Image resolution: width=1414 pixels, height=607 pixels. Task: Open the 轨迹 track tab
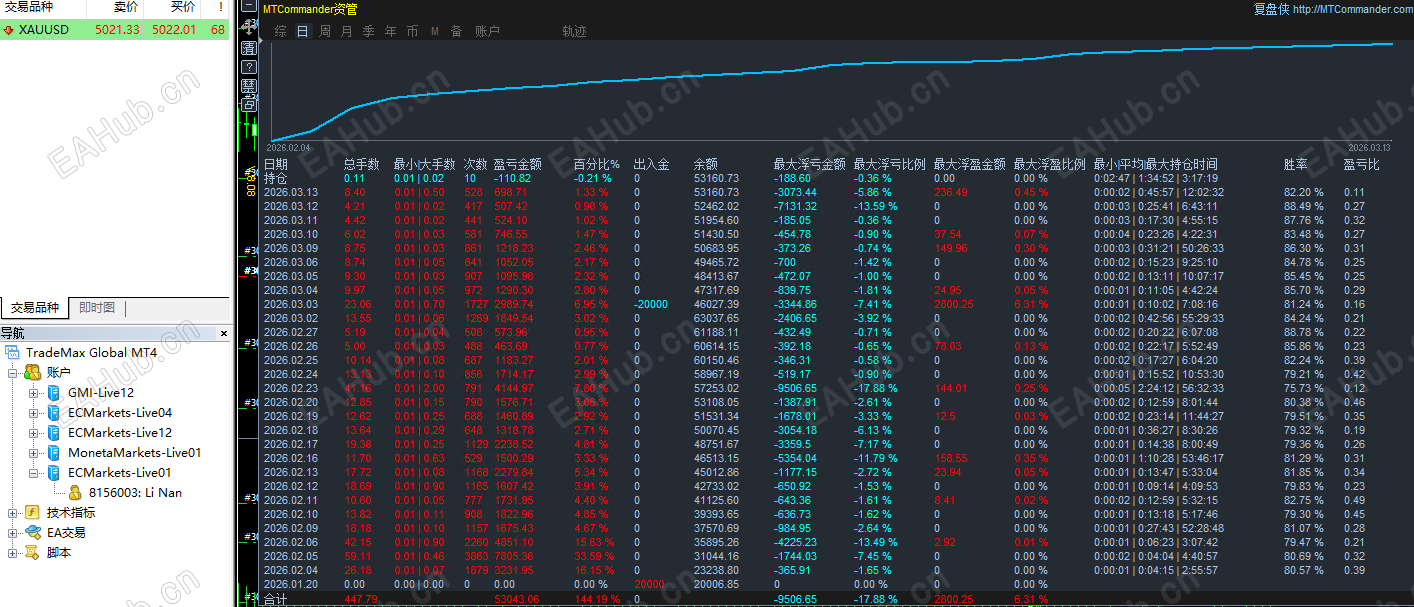pyautogui.click(x=575, y=31)
